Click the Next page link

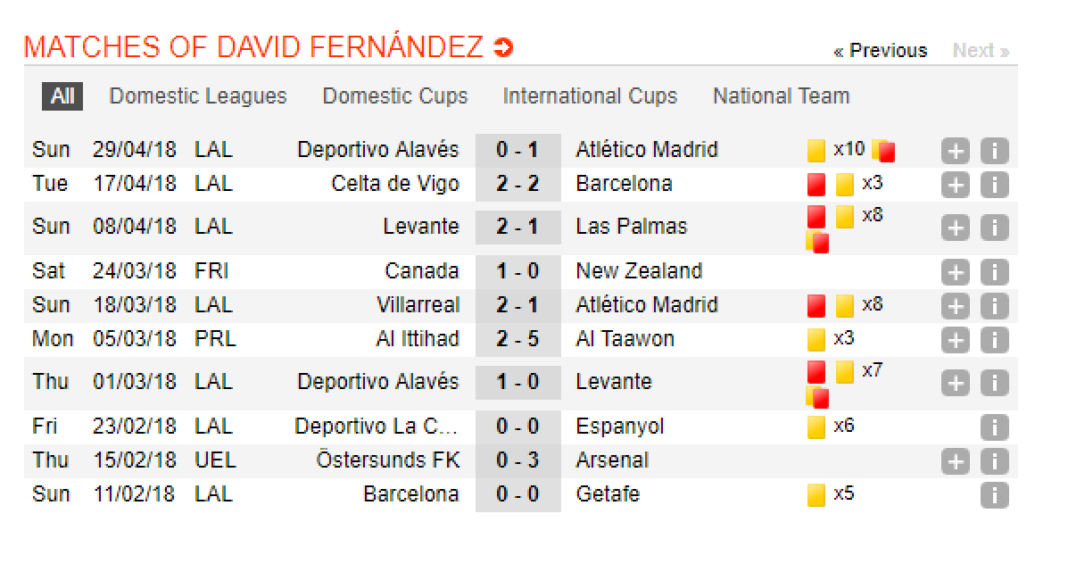click(980, 50)
